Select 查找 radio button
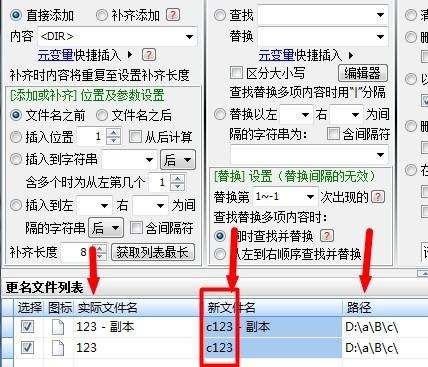Screen dimensions: 428x367 [220, 15]
